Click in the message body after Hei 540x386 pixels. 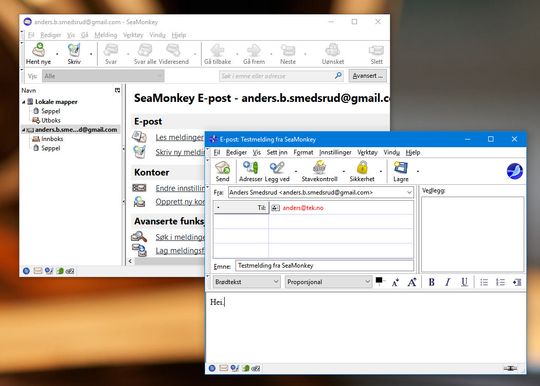tap(226, 302)
